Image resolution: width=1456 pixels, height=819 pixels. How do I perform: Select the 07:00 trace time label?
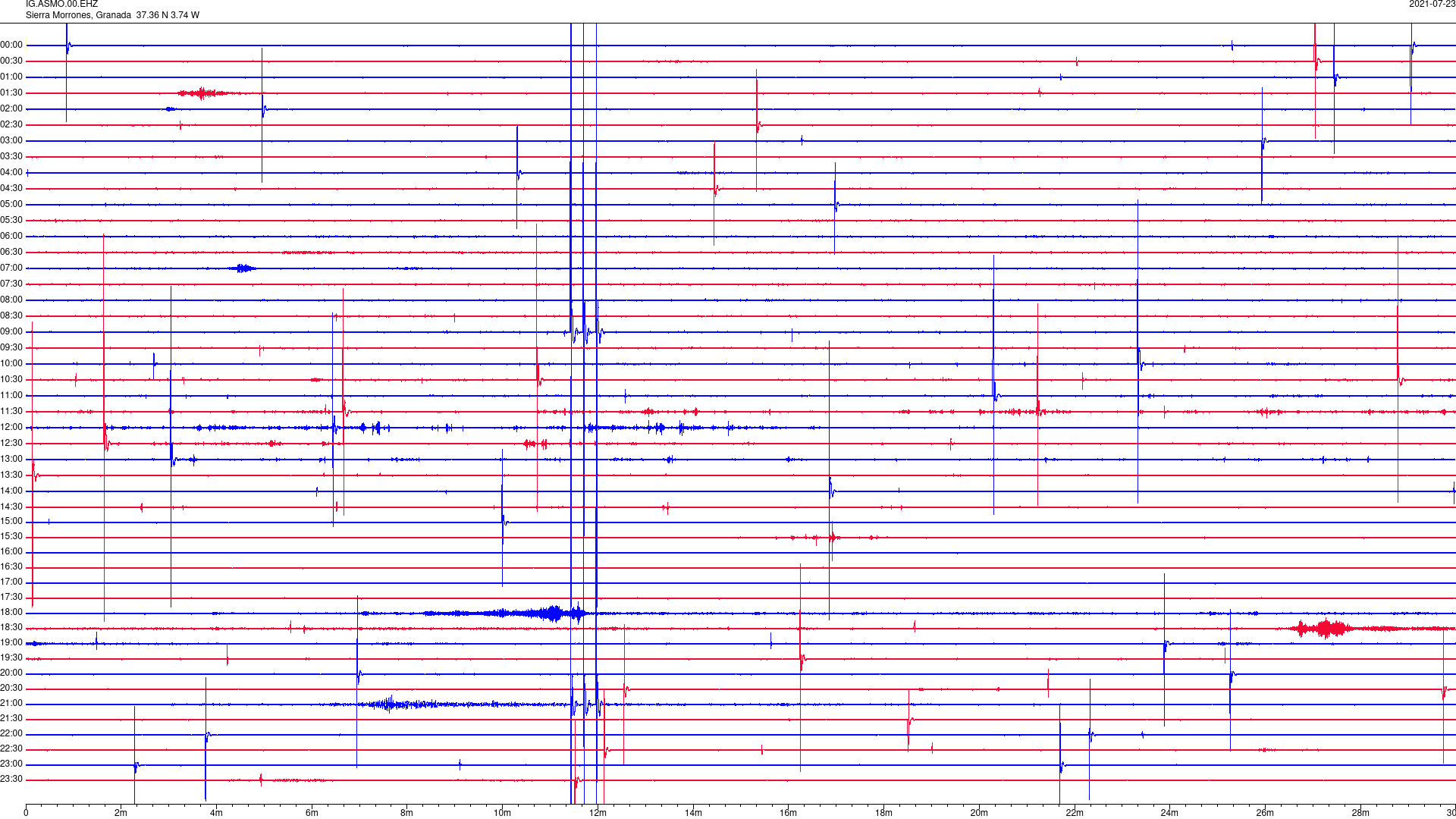(x=11, y=268)
